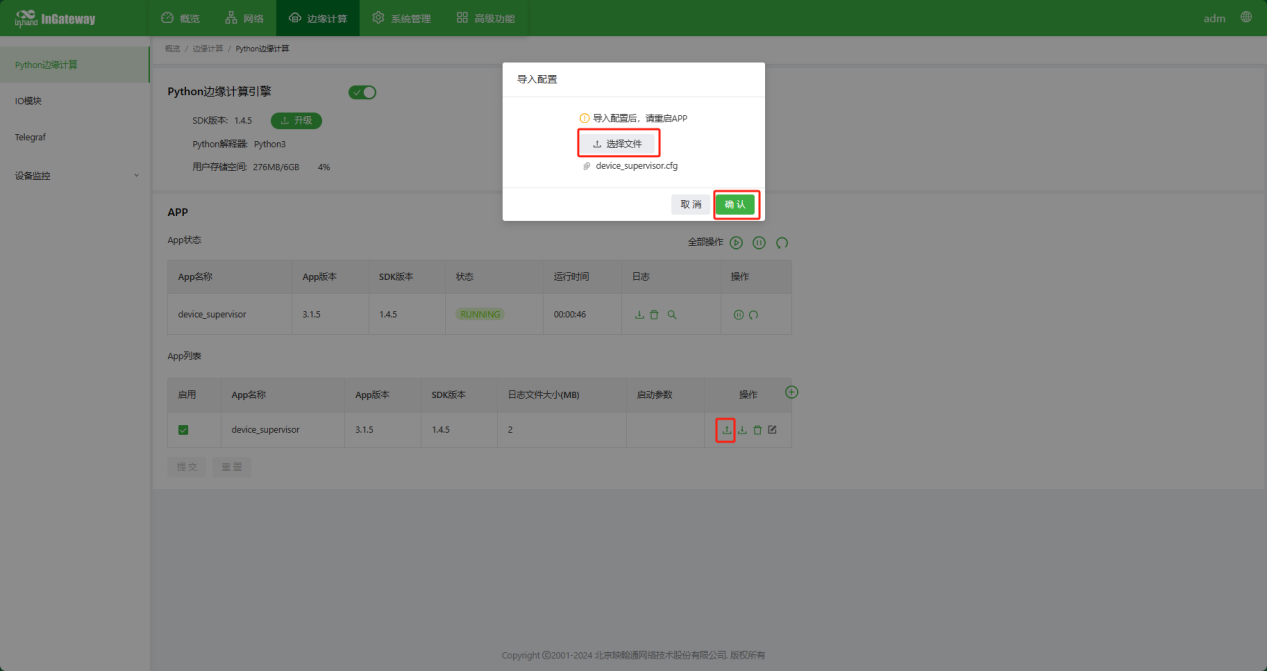The width and height of the screenshot is (1267, 671).
Task: Click the view log magnifier icon
Action: pos(672,314)
